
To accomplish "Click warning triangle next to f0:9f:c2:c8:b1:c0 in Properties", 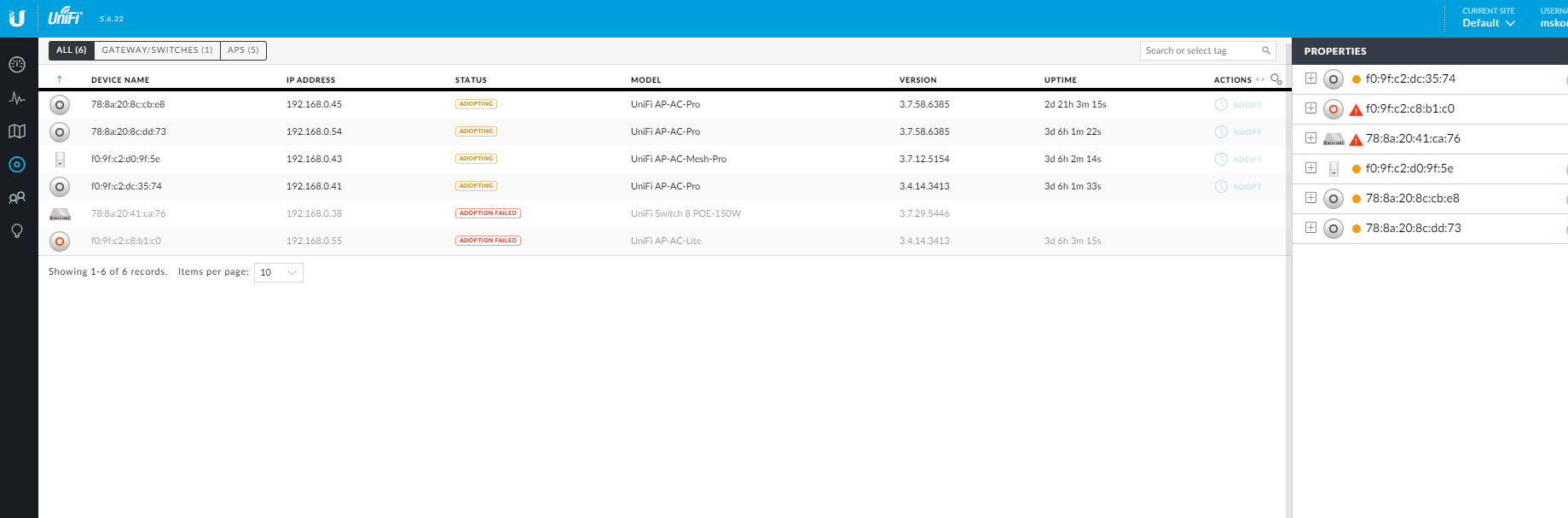I will pos(1356,110).
